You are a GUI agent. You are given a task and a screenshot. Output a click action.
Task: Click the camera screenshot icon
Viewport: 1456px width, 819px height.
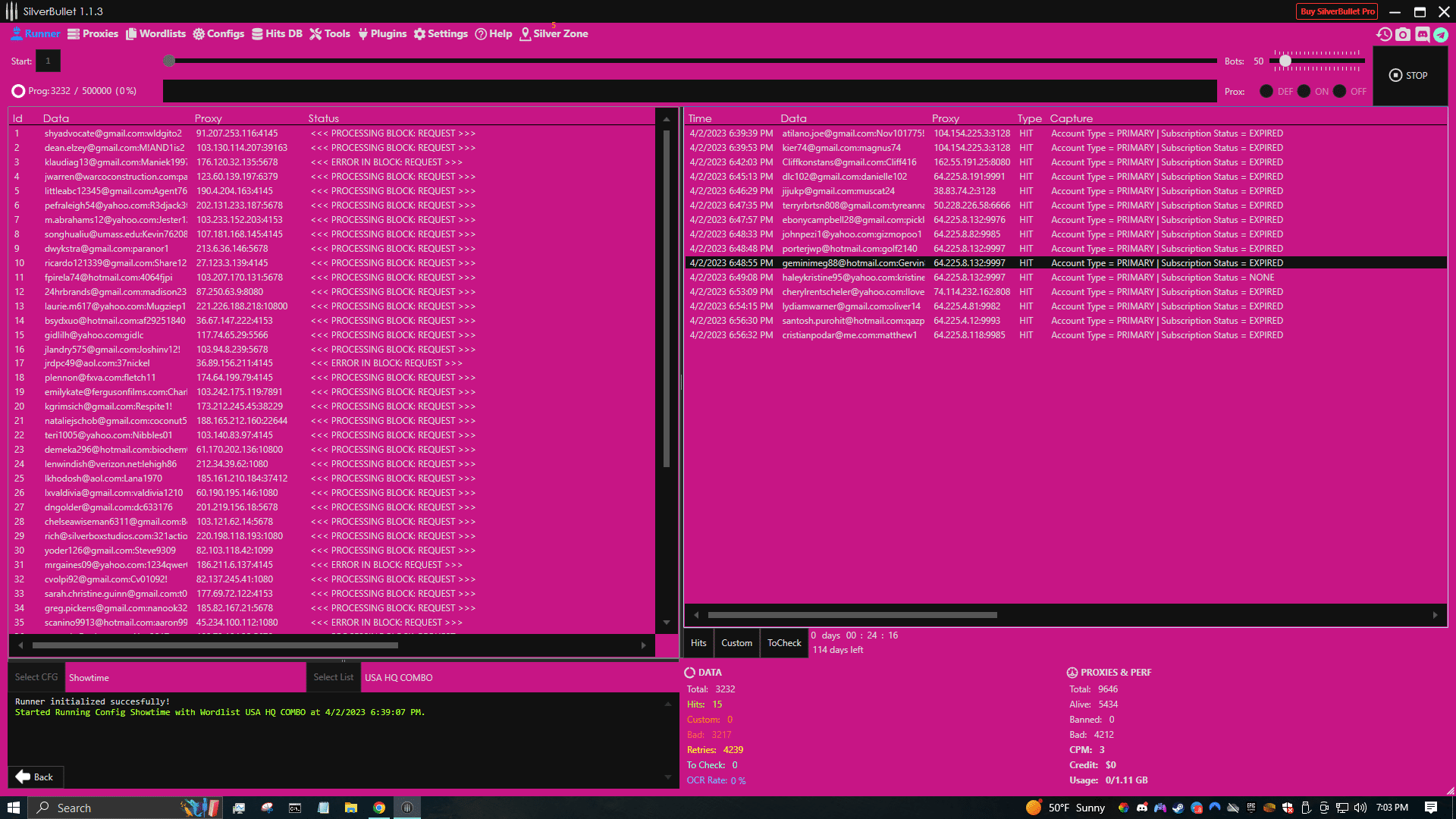1403,34
